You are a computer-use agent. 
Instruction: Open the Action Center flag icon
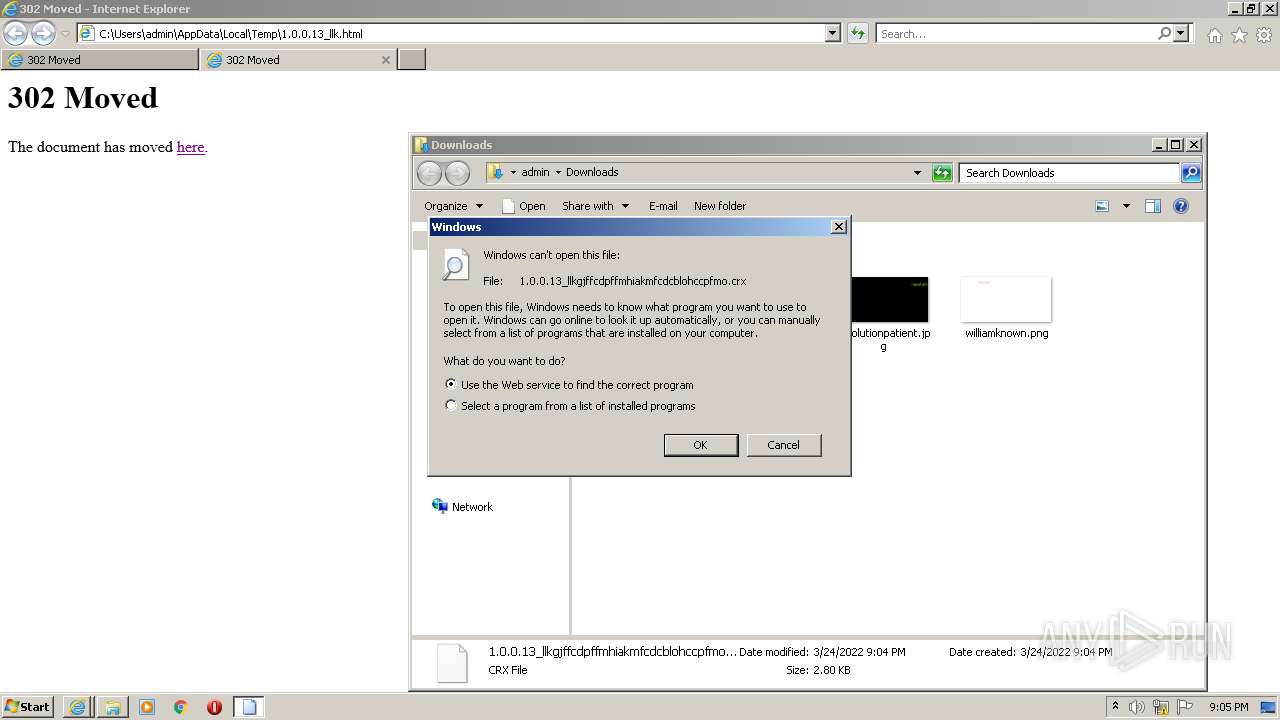click(x=1186, y=707)
